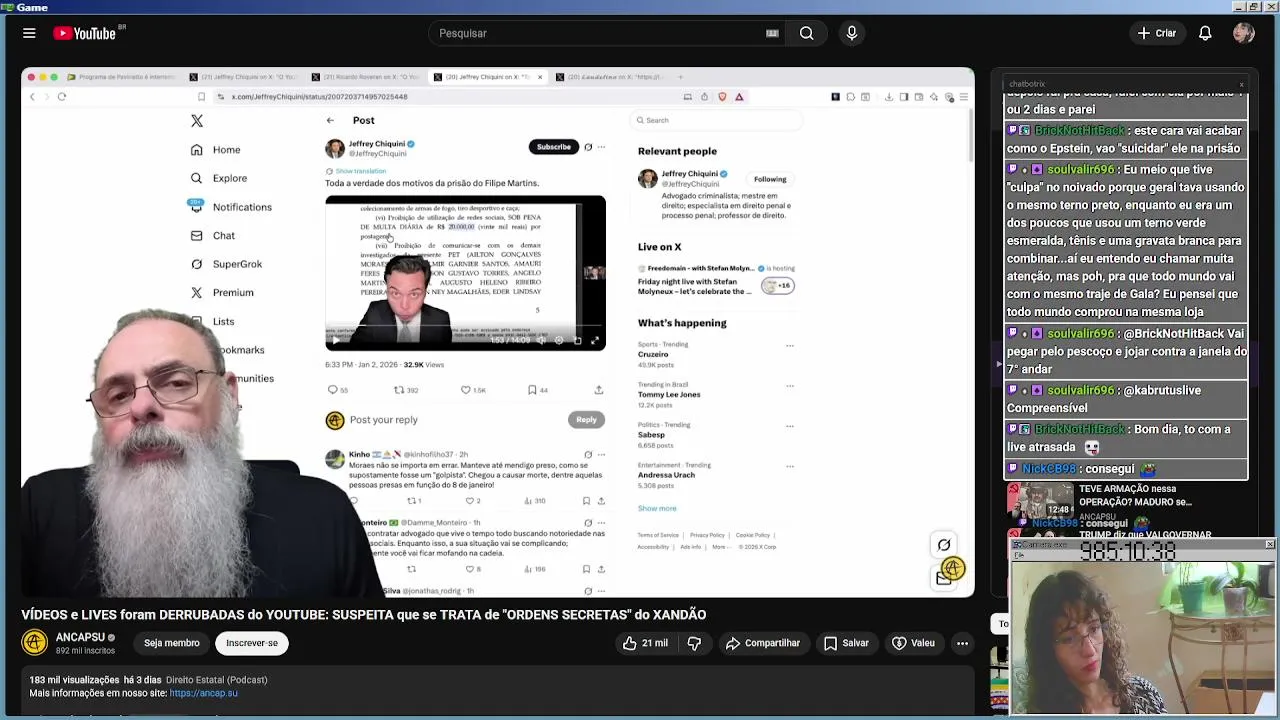Image resolution: width=1280 pixels, height=720 pixels.
Task: Open Notifications in the X sidebar
Action: click(x=231, y=207)
